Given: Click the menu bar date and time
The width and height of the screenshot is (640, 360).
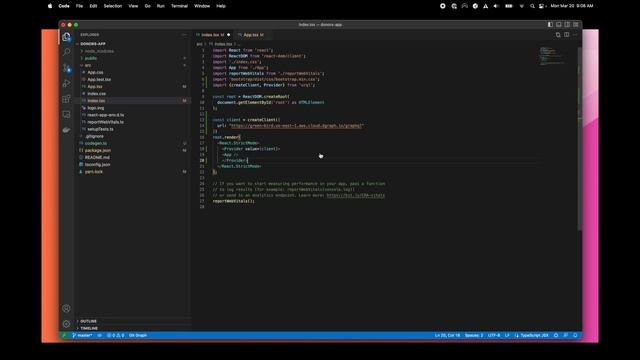Looking at the screenshot, I should pyautogui.click(x=571, y=6).
